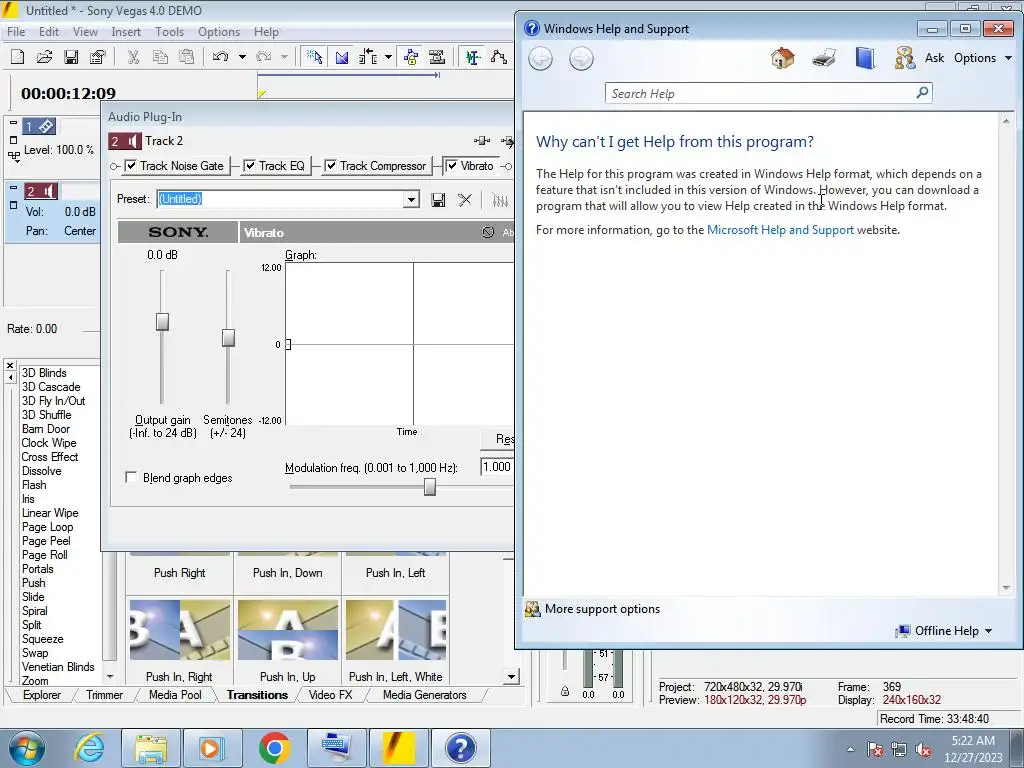Enable Blend graph edges checkbox
Screen dimensions: 1024x768
pos(131,477)
